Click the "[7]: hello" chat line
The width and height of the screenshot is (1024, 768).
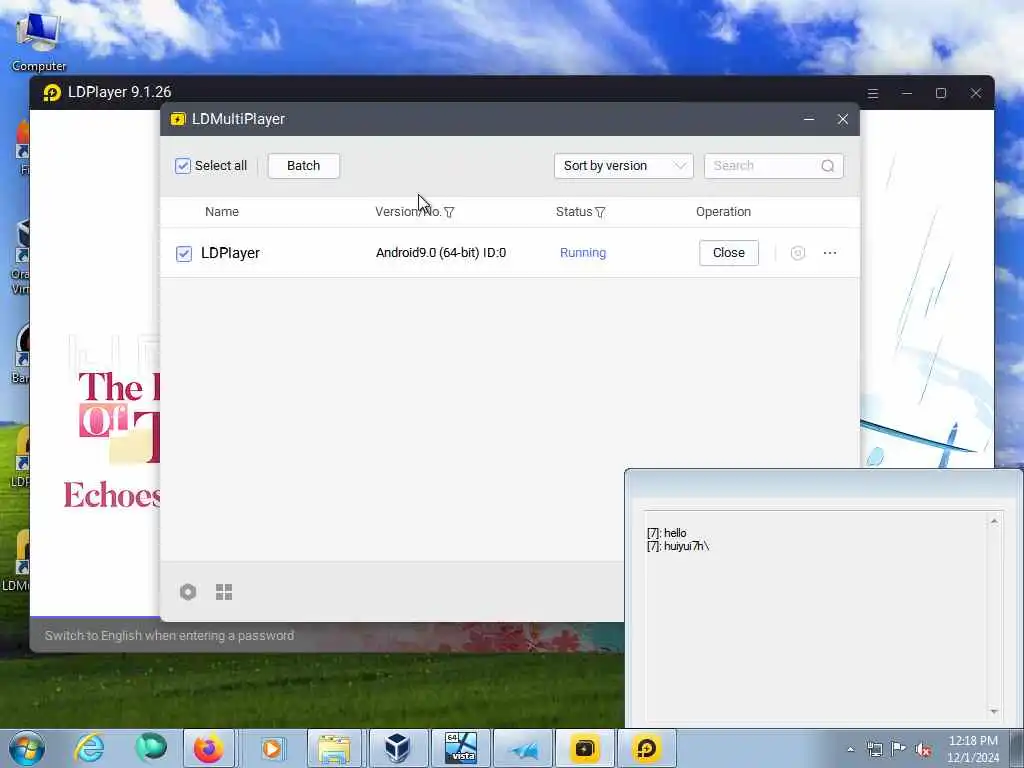667,533
